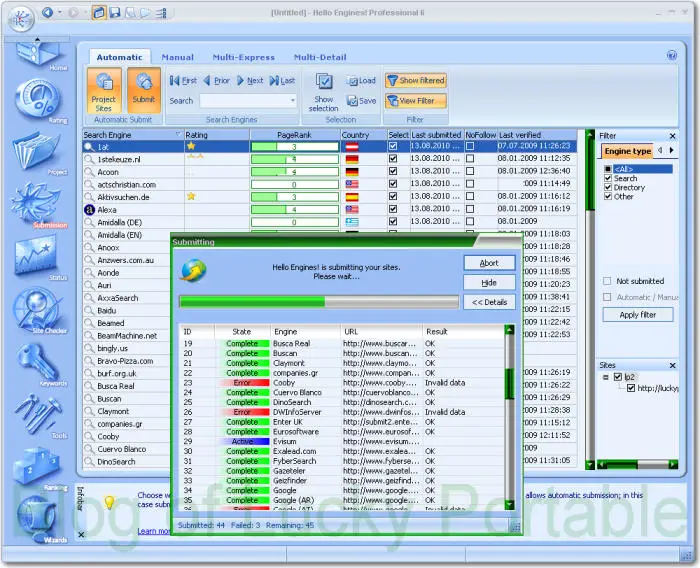The width and height of the screenshot is (700, 568).
Task: Click the Alexa engine logo icon
Action: click(89, 209)
